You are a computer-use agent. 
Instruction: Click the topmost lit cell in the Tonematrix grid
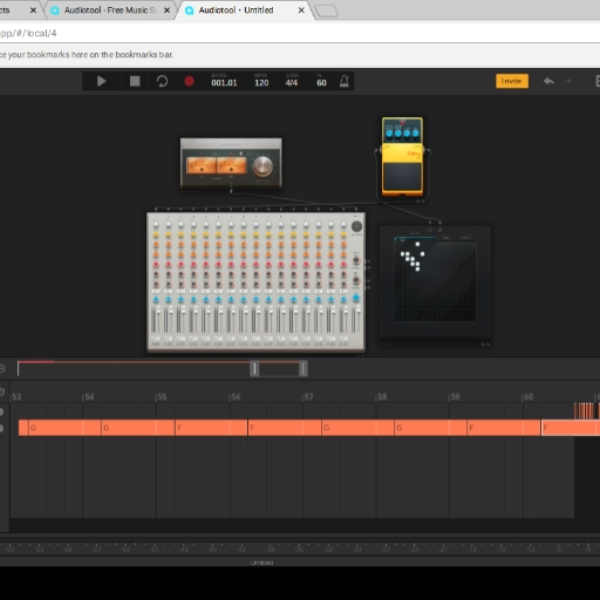tap(417, 244)
